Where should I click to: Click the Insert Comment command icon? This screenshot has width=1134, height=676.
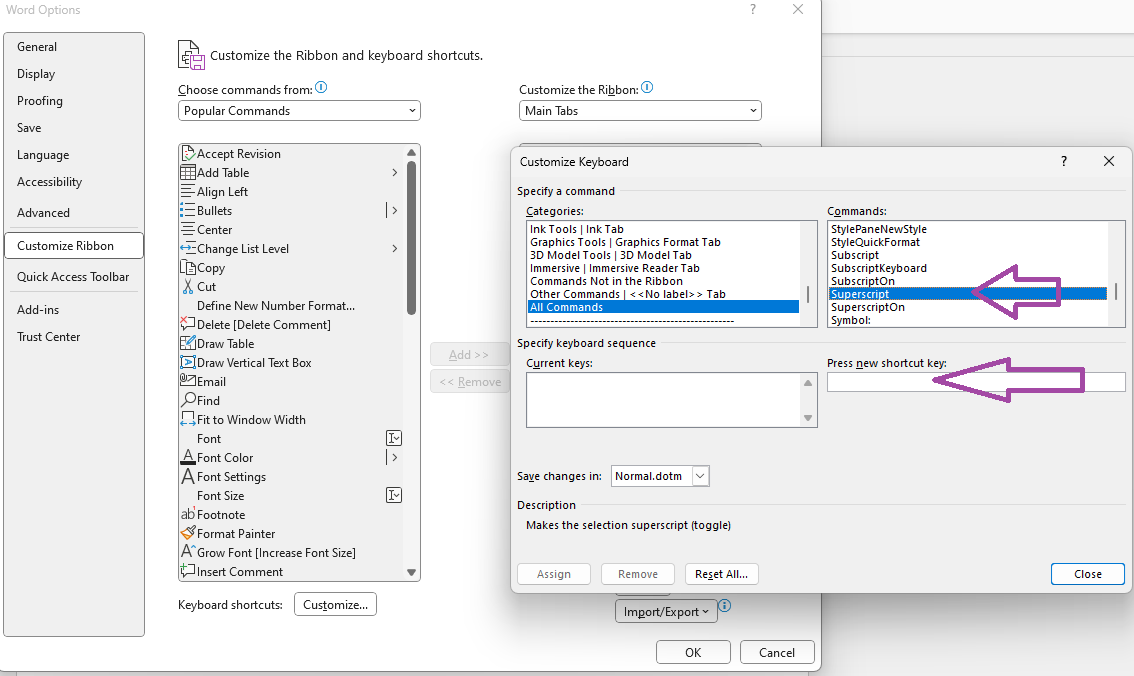(189, 571)
